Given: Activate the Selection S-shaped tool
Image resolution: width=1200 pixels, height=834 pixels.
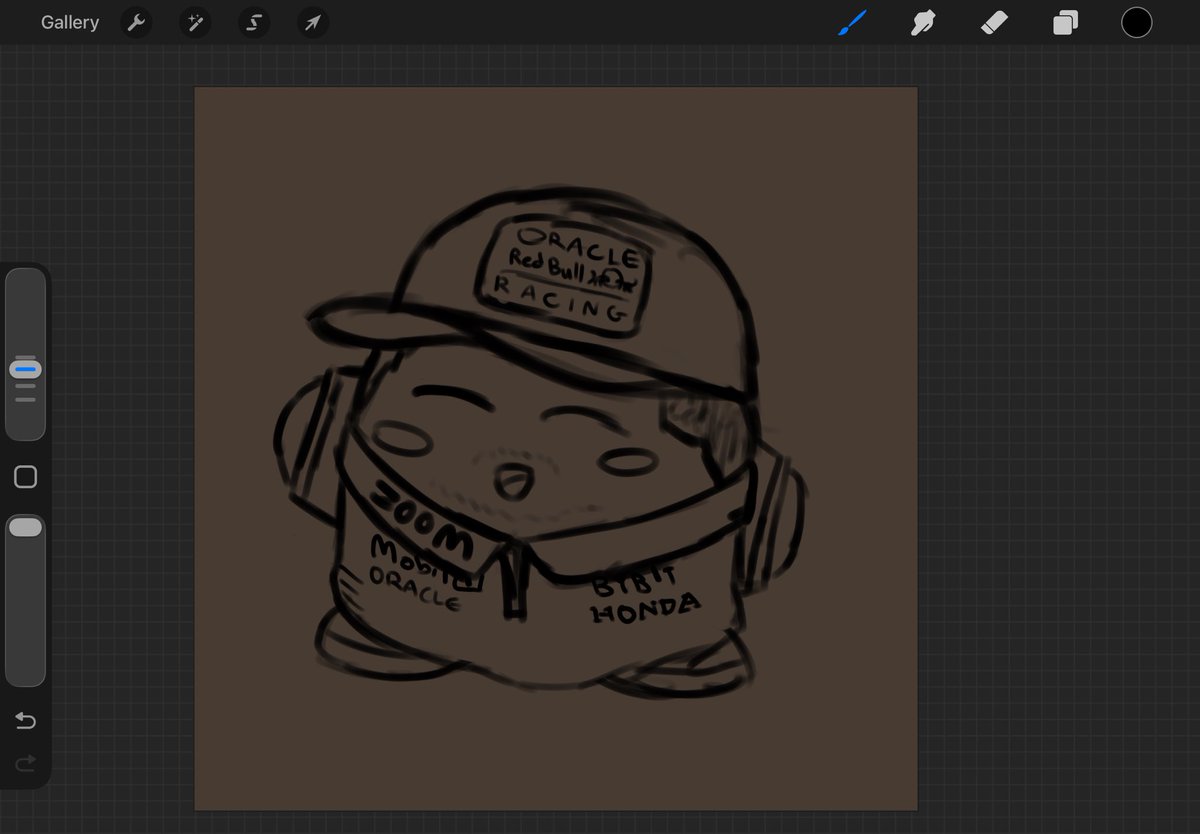Looking at the screenshot, I should click(254, 23).
